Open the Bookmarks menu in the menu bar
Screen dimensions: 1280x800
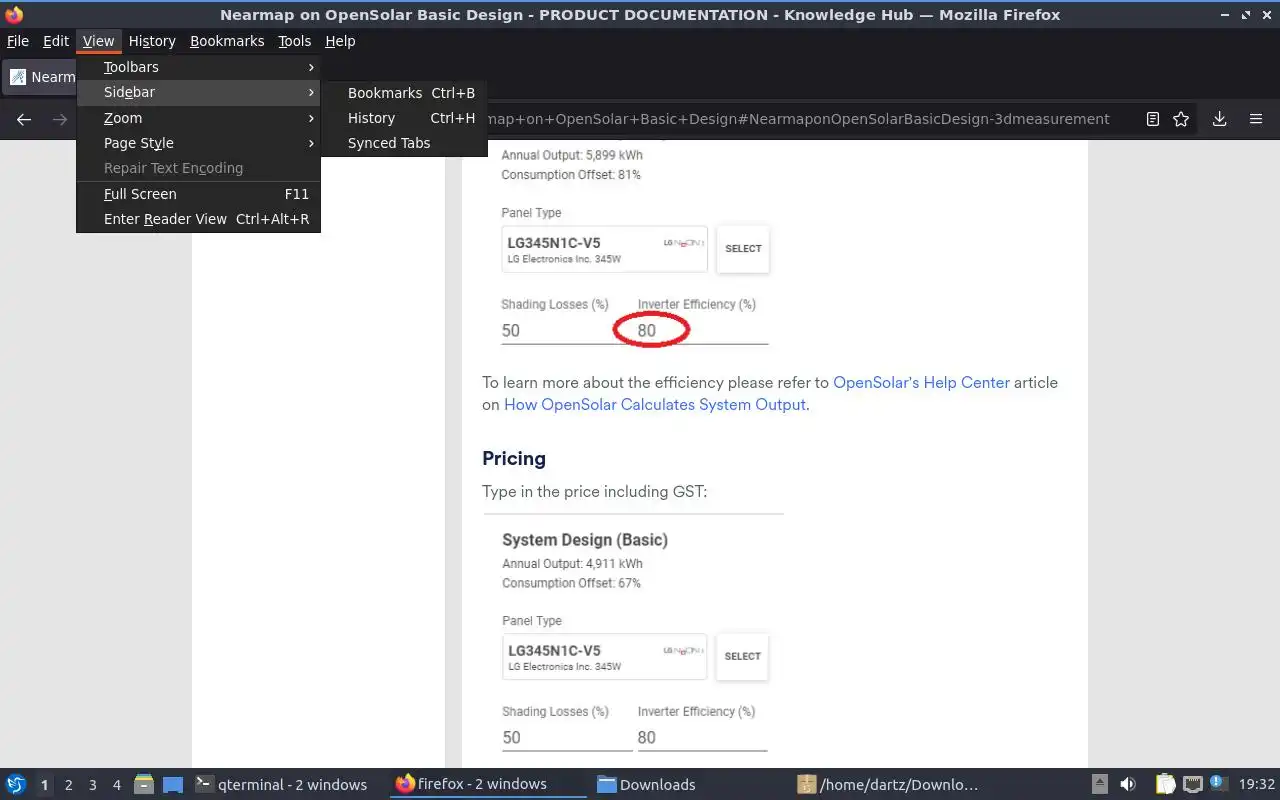coord(227,41)
